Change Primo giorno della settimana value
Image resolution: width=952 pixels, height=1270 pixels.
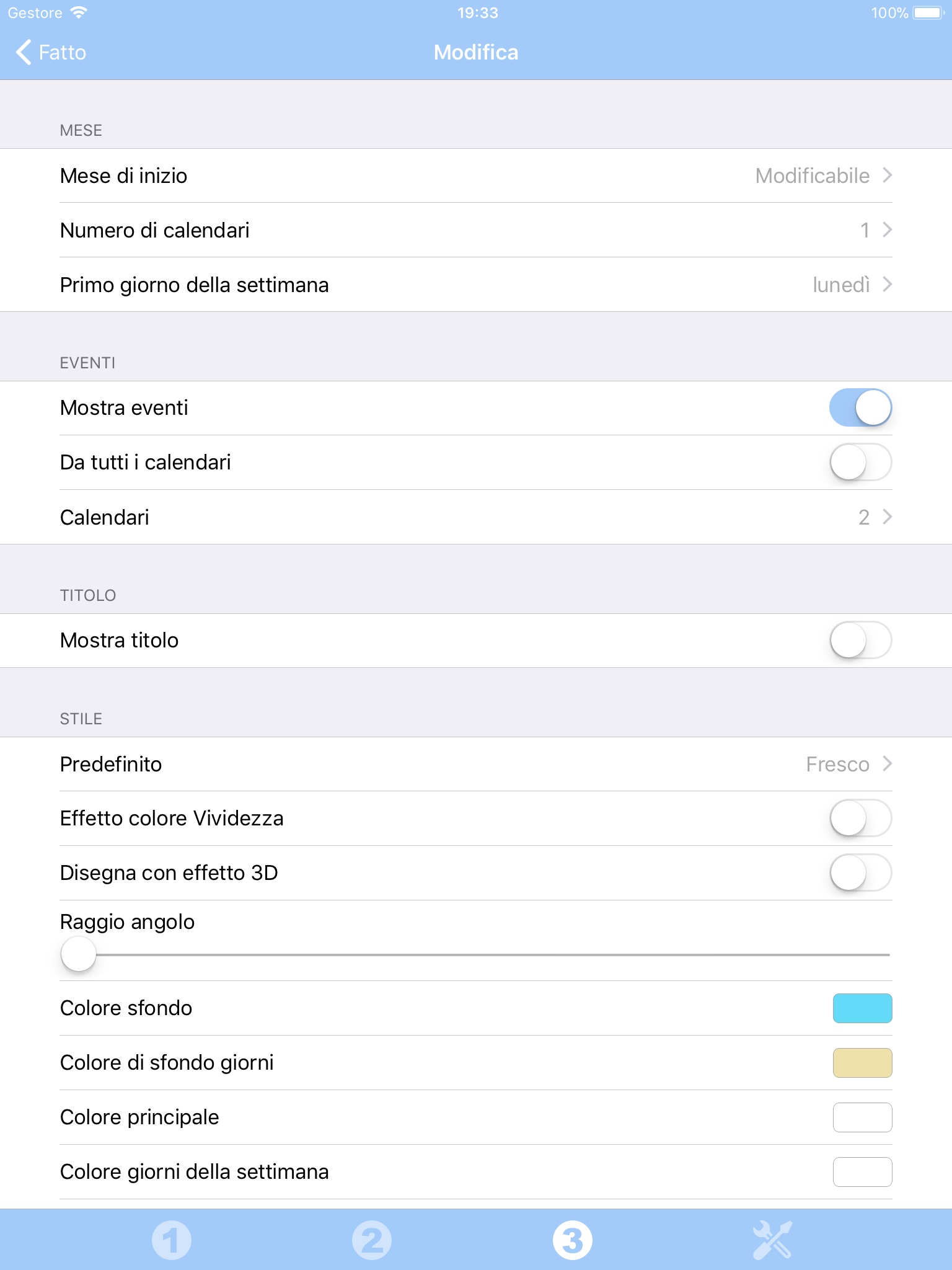point(476,285)
